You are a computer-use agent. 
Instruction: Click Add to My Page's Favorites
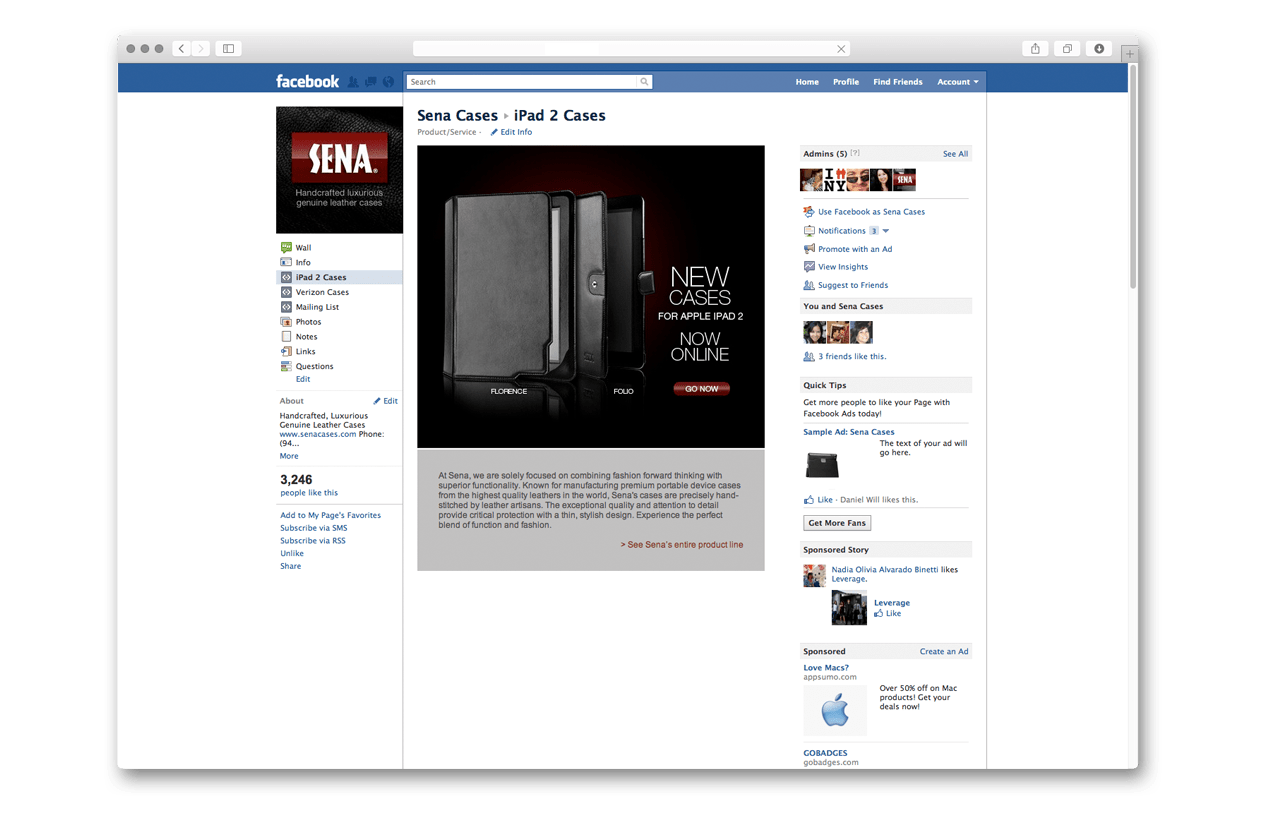coord(330,515)
